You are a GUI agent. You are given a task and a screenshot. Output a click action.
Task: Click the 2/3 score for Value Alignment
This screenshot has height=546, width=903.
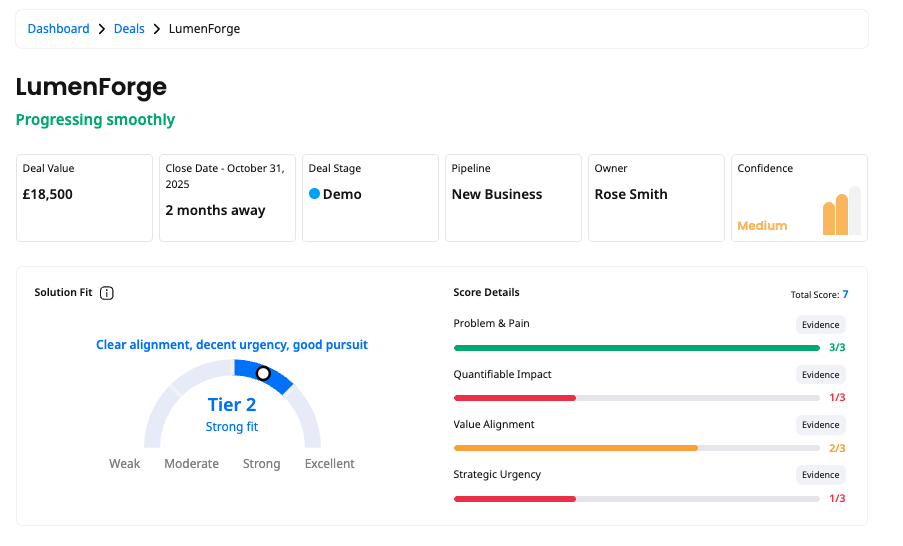pos(837,448)
